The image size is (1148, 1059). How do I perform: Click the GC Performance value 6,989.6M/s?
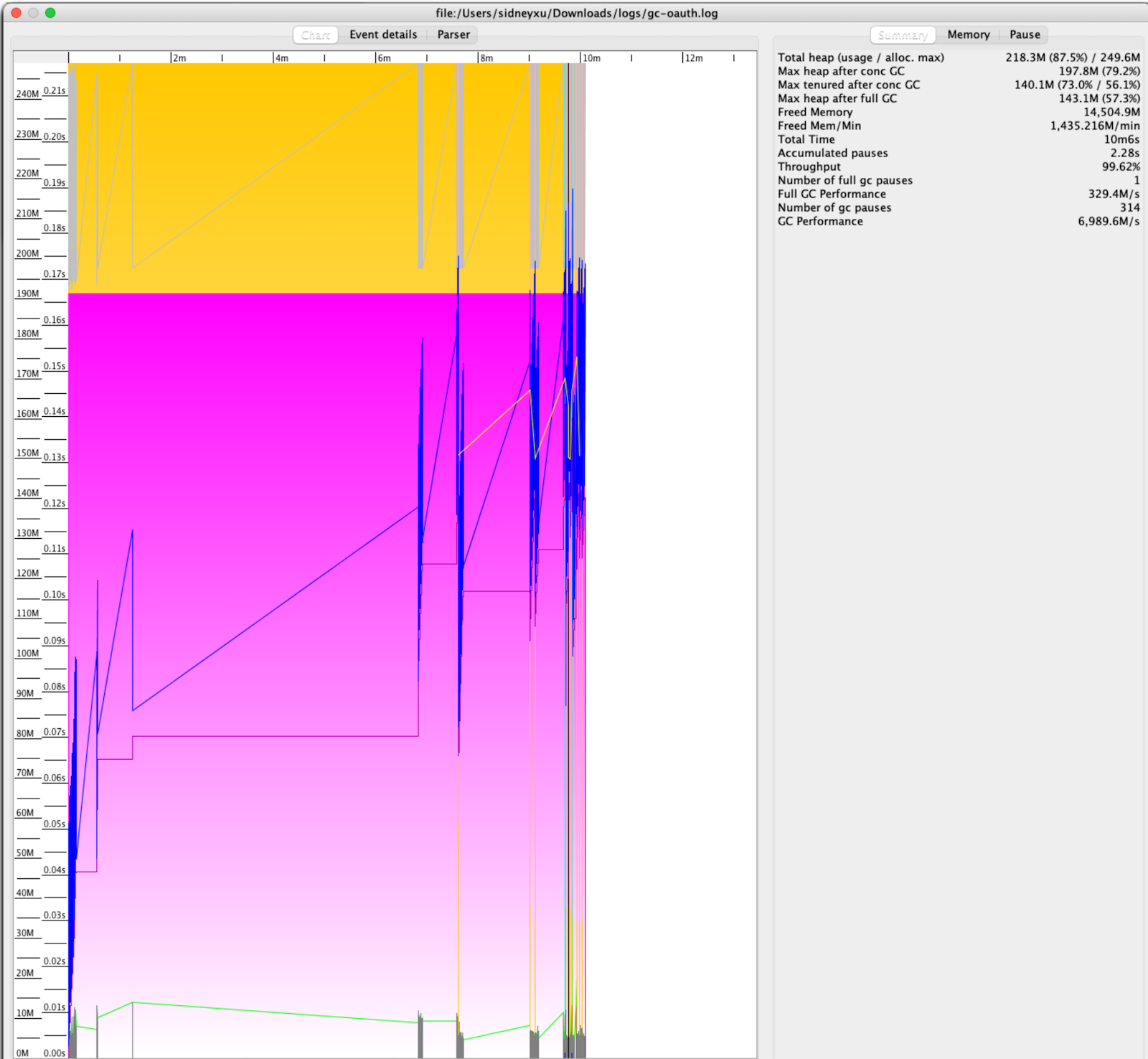coord(1109,221)
